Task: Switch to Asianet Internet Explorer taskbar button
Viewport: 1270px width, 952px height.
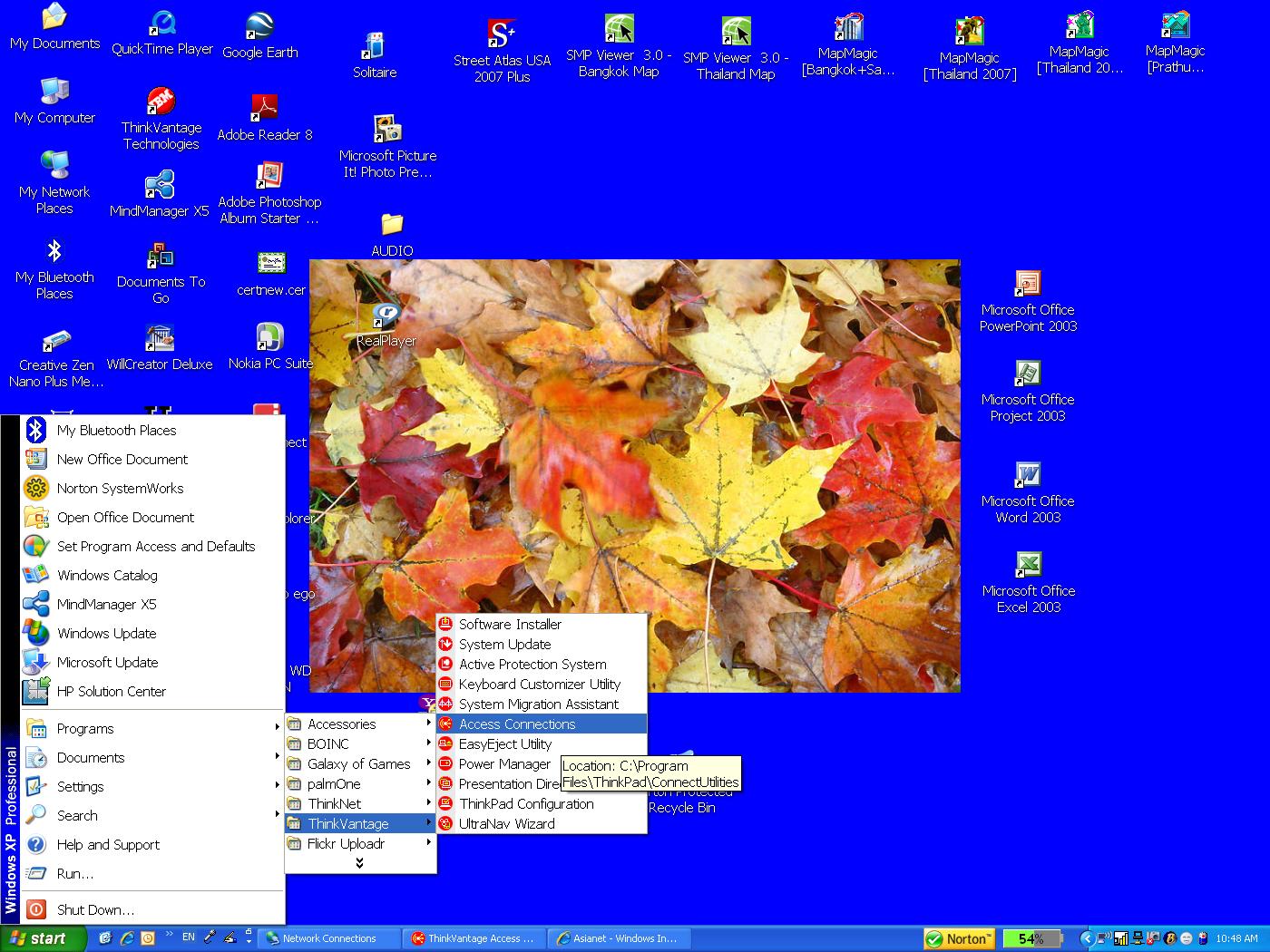Action: (620, 938)
